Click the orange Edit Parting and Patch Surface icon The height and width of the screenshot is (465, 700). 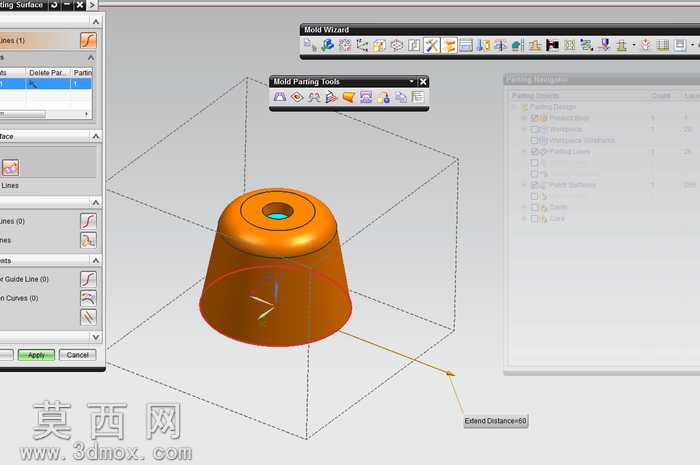click(349, 97)
